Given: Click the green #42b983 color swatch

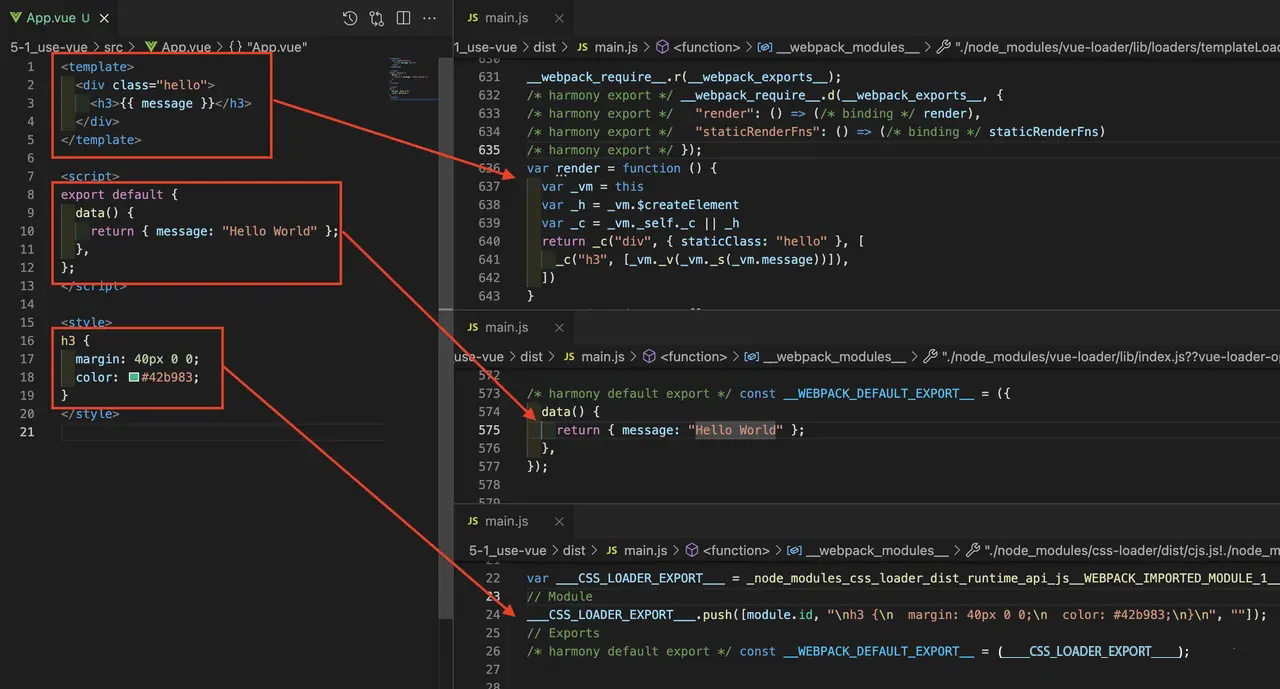Looking at the screenshot, I should click(x=133, y=378).
